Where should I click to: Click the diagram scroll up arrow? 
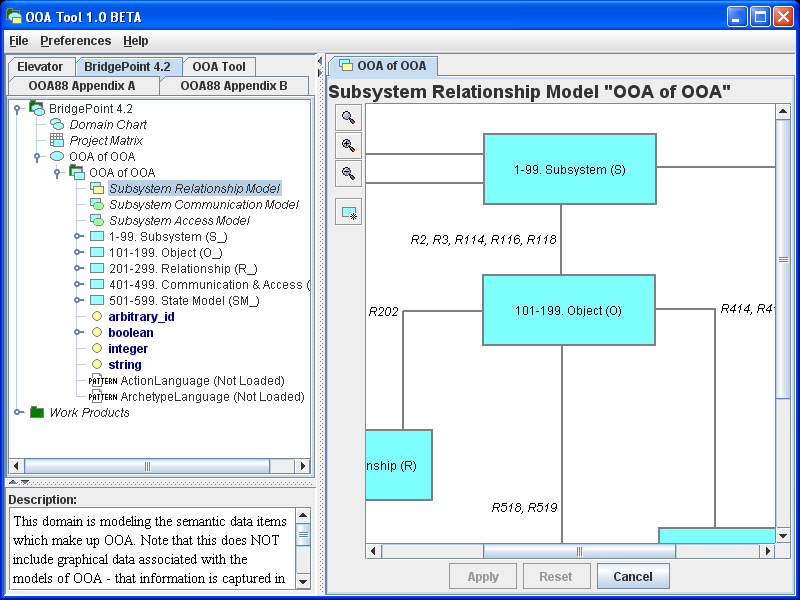coord(783,111)
